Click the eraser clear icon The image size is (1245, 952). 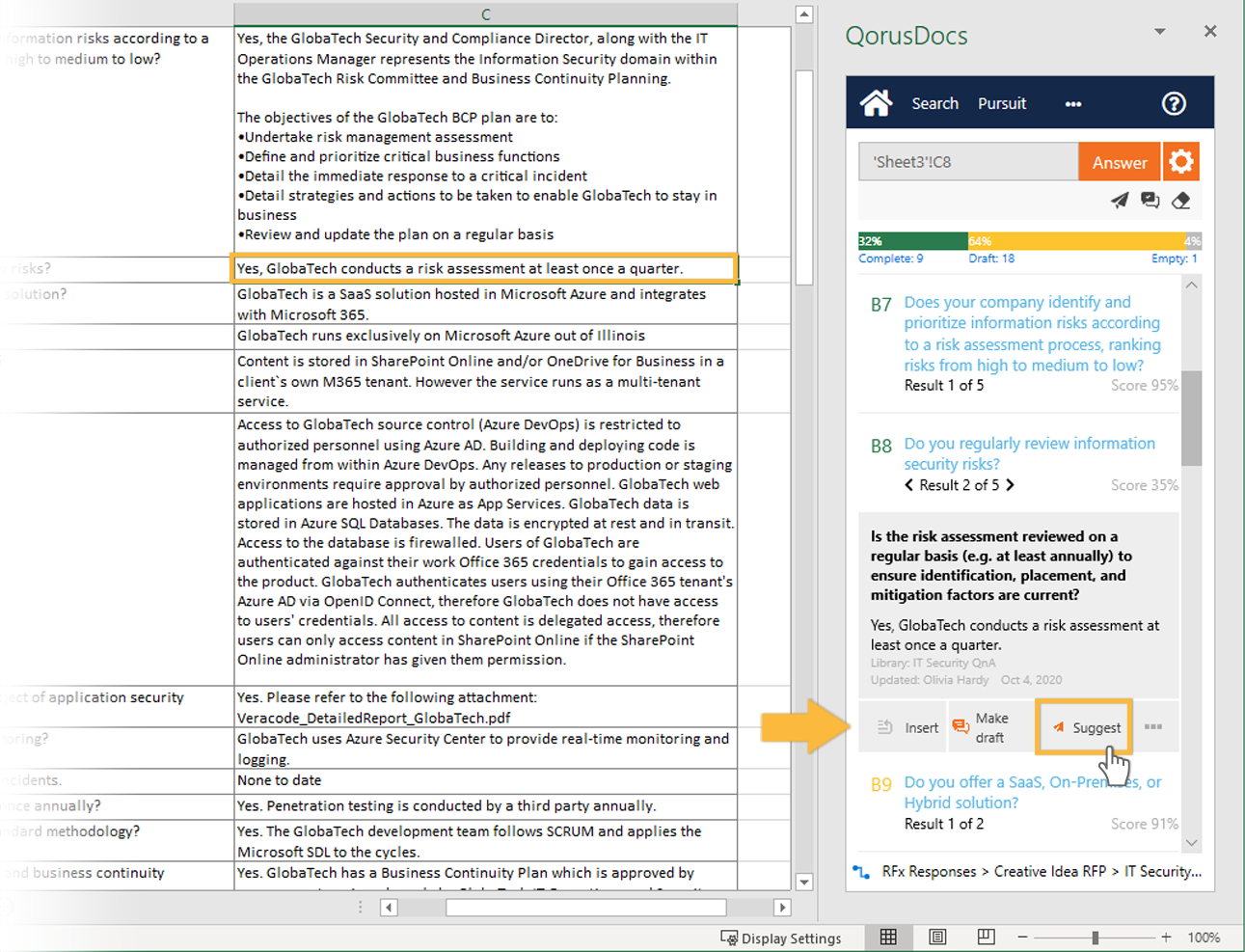[x=1181, y=201]
